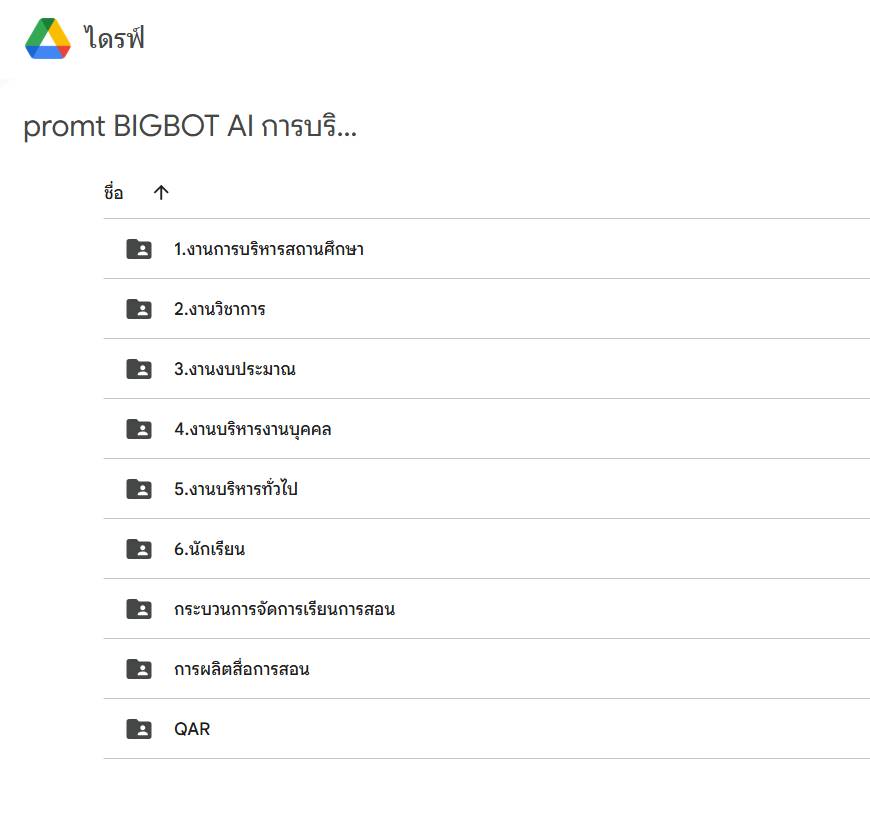Click the folder icon beside กระบวนการจัดการเรียนการสอน

click(x=139, y=609)
